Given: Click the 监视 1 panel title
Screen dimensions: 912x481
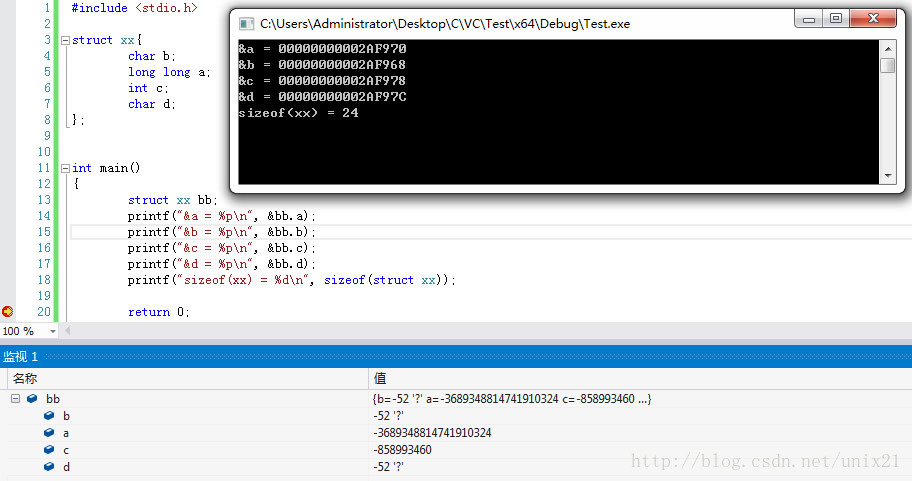Looking at the screenshot, I should tap(21, 357).
